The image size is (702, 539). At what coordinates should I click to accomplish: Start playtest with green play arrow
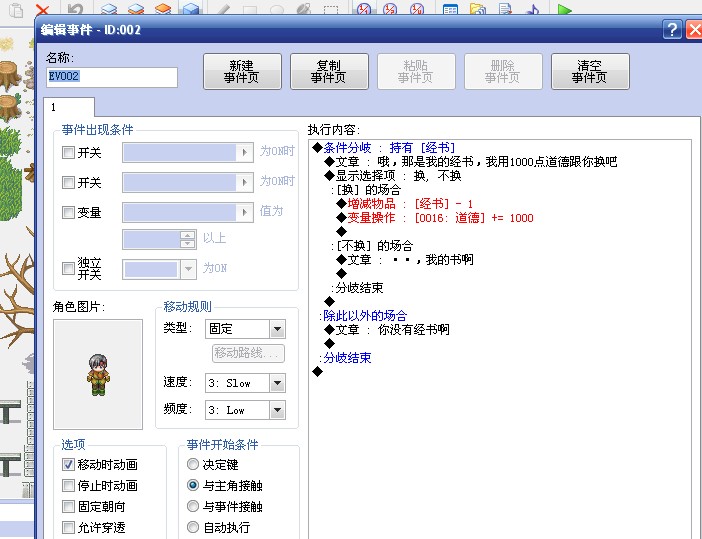point(565,9)
